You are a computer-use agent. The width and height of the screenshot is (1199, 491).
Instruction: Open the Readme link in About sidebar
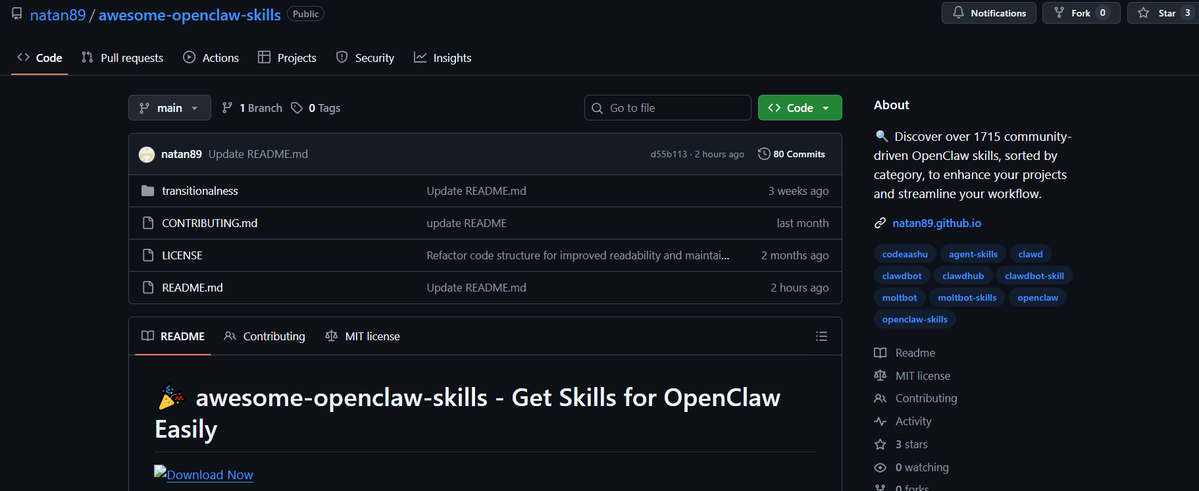coord(905,353)
